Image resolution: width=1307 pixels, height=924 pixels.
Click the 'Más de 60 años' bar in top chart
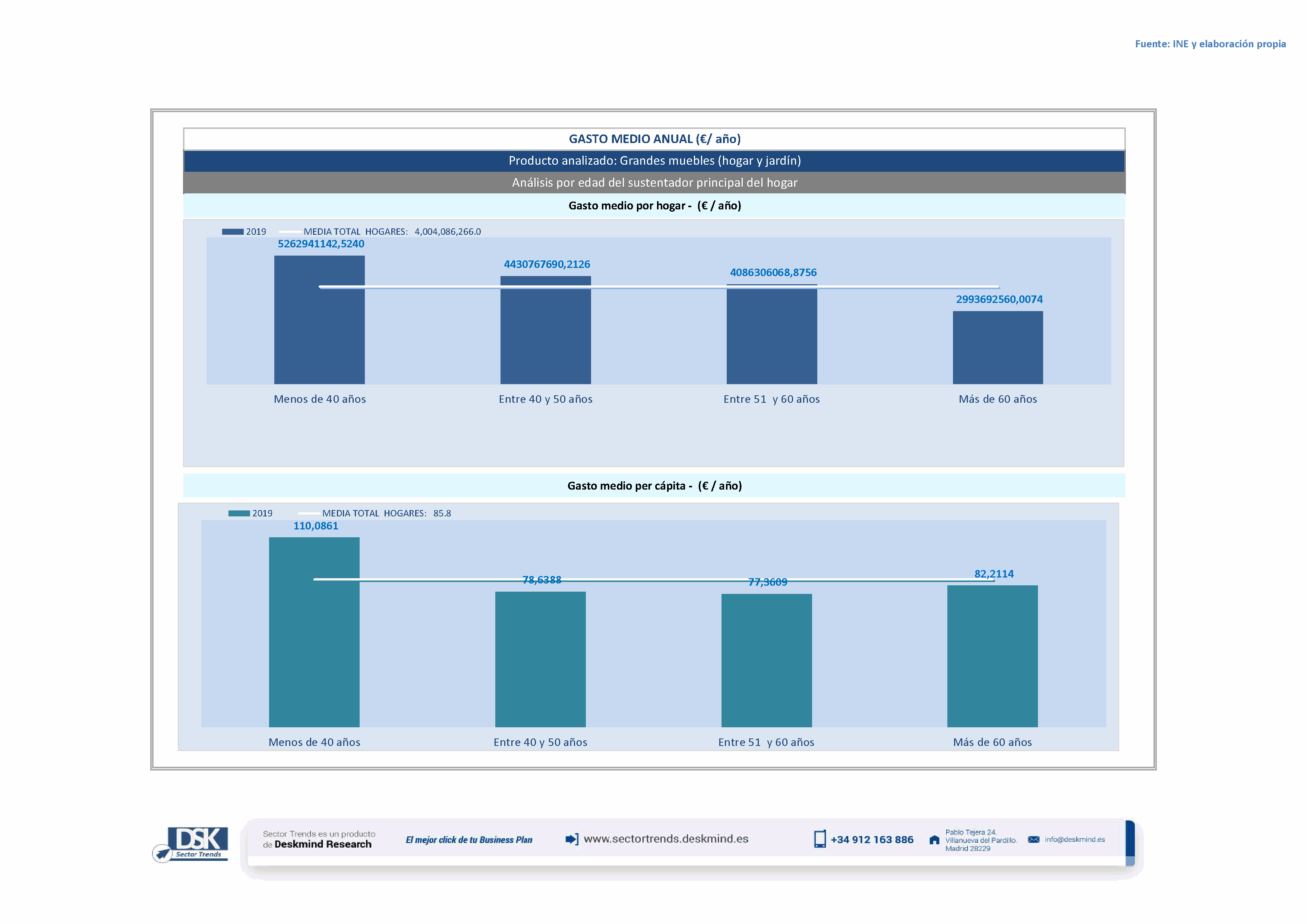click(997, 347)
